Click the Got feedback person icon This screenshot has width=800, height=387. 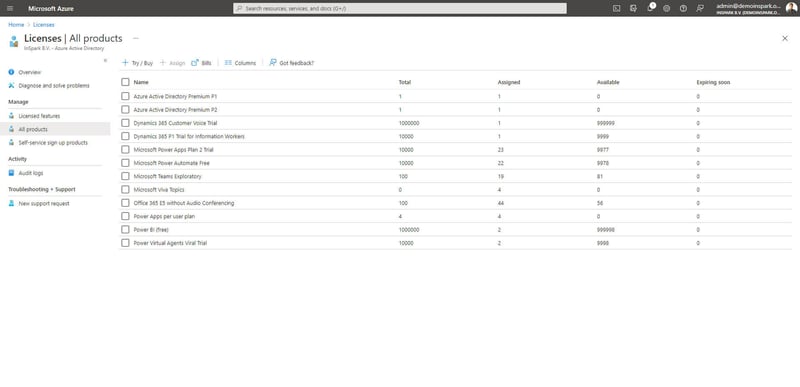point(273,63)
